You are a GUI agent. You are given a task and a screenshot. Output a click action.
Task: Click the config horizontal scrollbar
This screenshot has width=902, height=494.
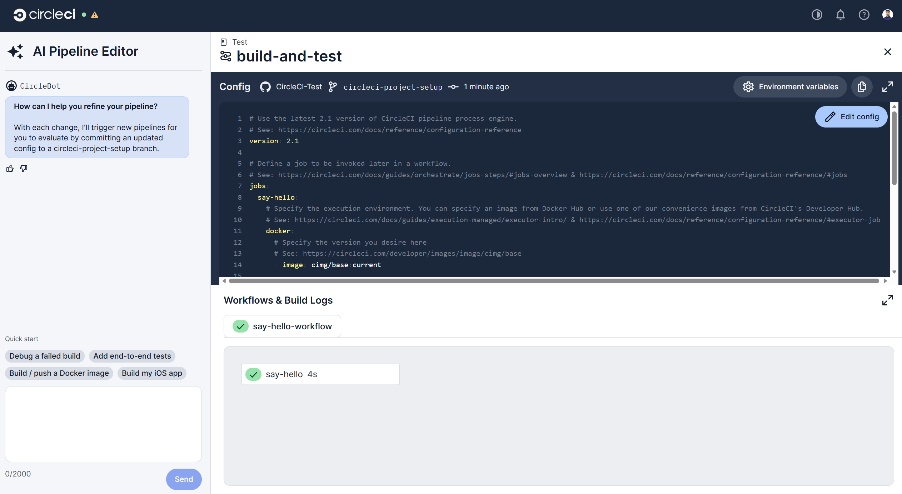point(553,281)
